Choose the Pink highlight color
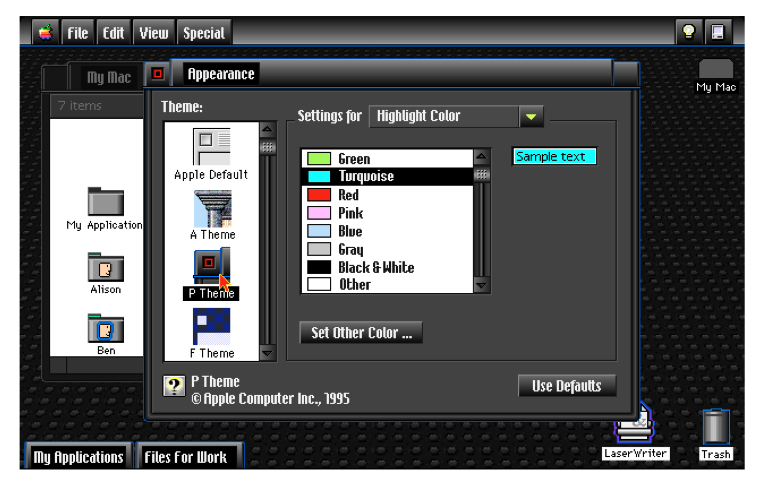762x481 pixels. (x=387, y=213)
